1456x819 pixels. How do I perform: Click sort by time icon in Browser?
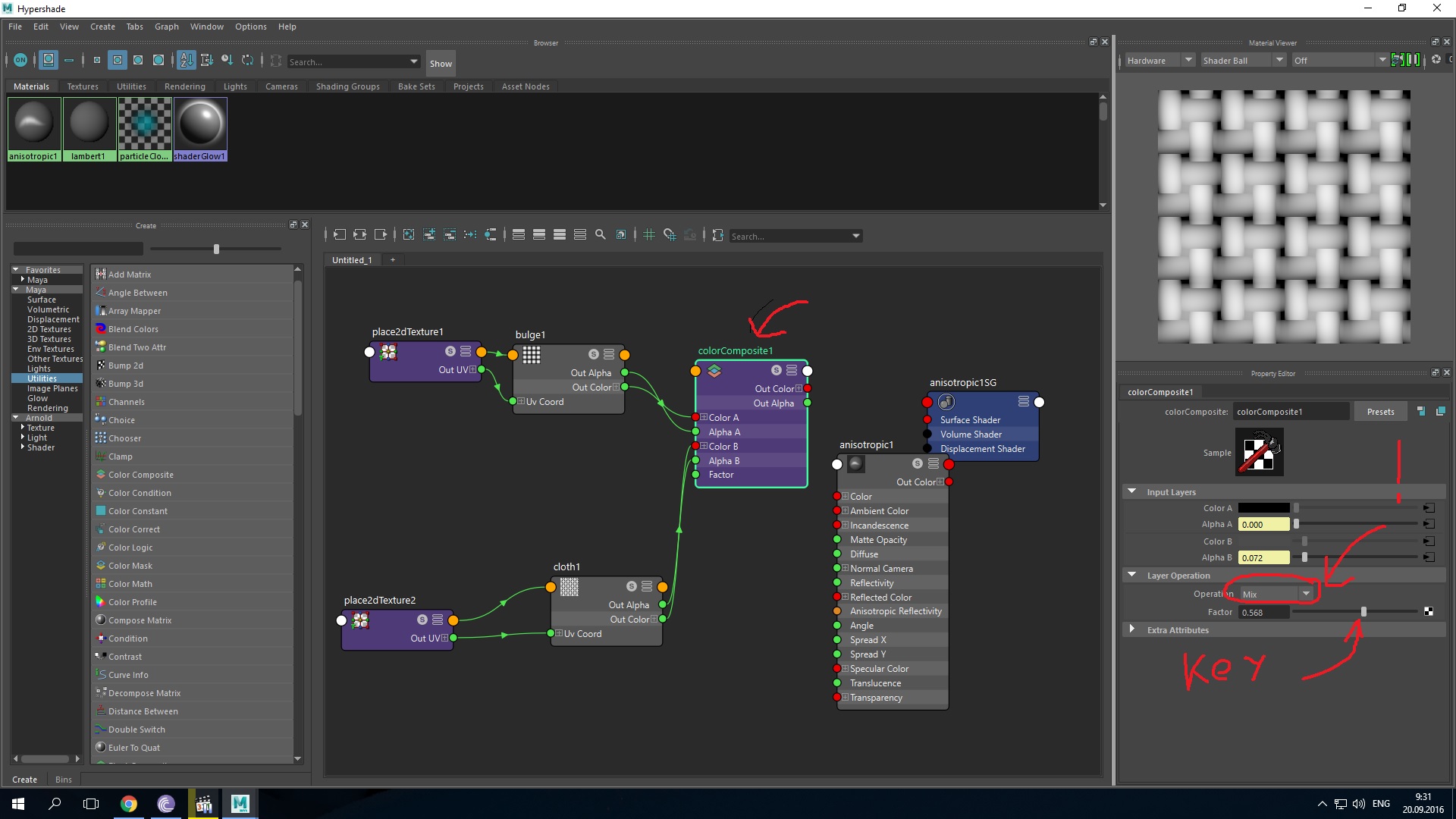click(227, 60)
